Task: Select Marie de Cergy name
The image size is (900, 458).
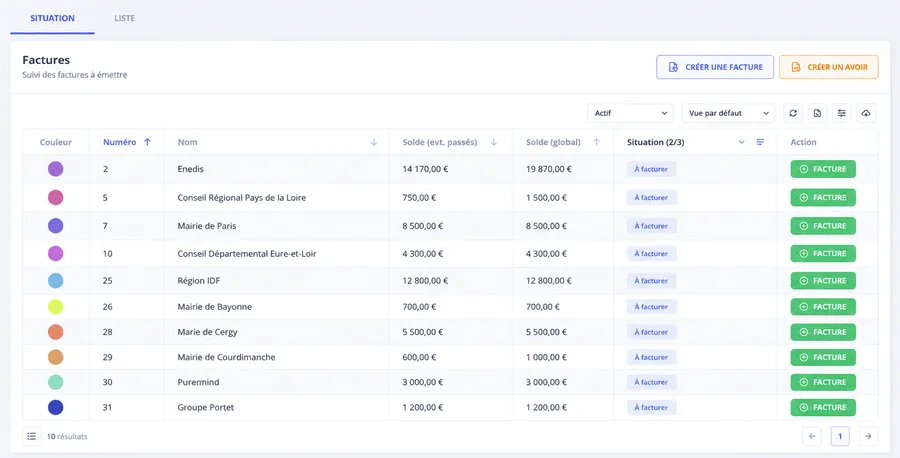Action: [x=207, y=332]
